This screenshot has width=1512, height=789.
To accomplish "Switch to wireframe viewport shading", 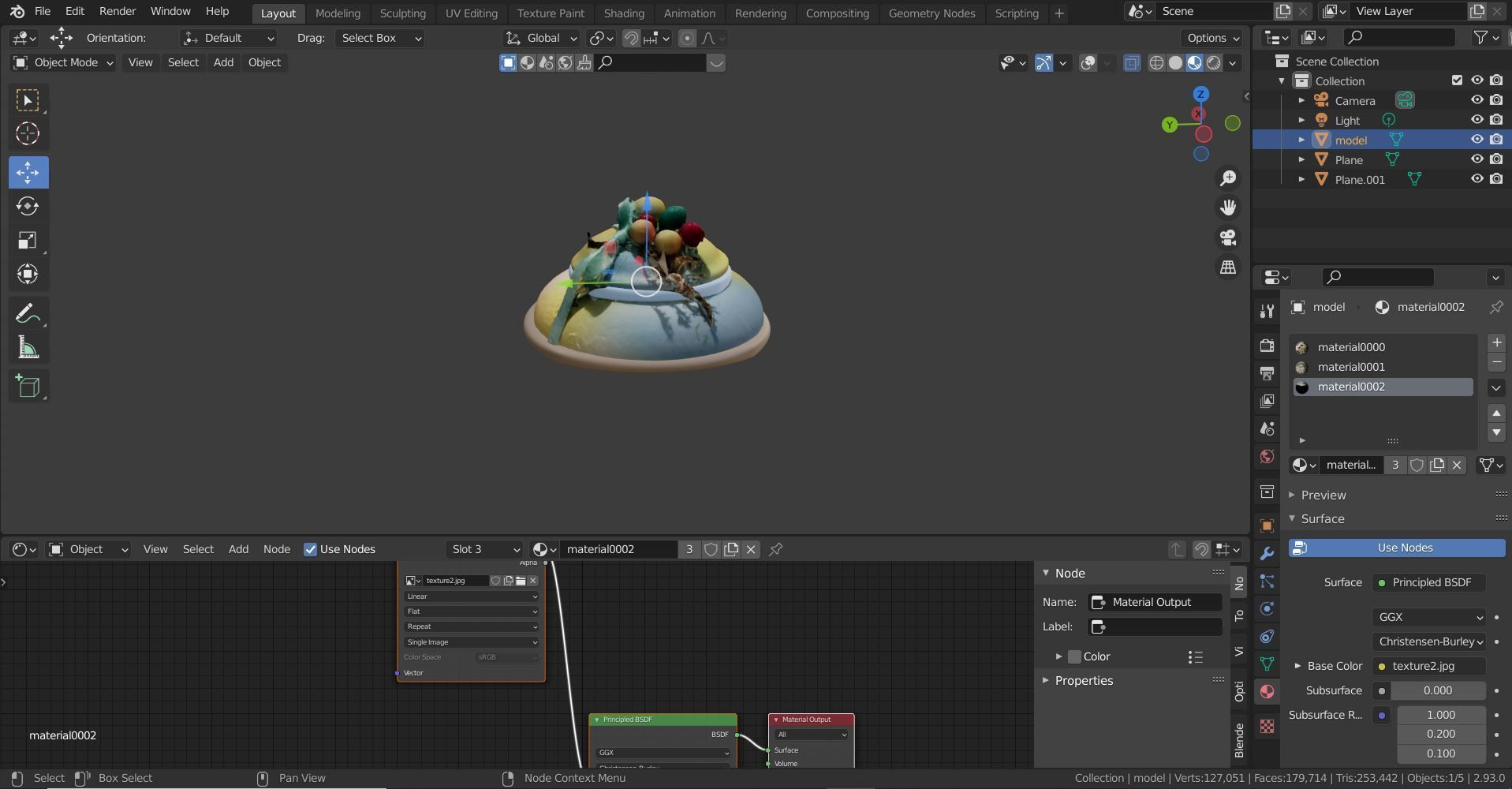I will (1156, 63).
